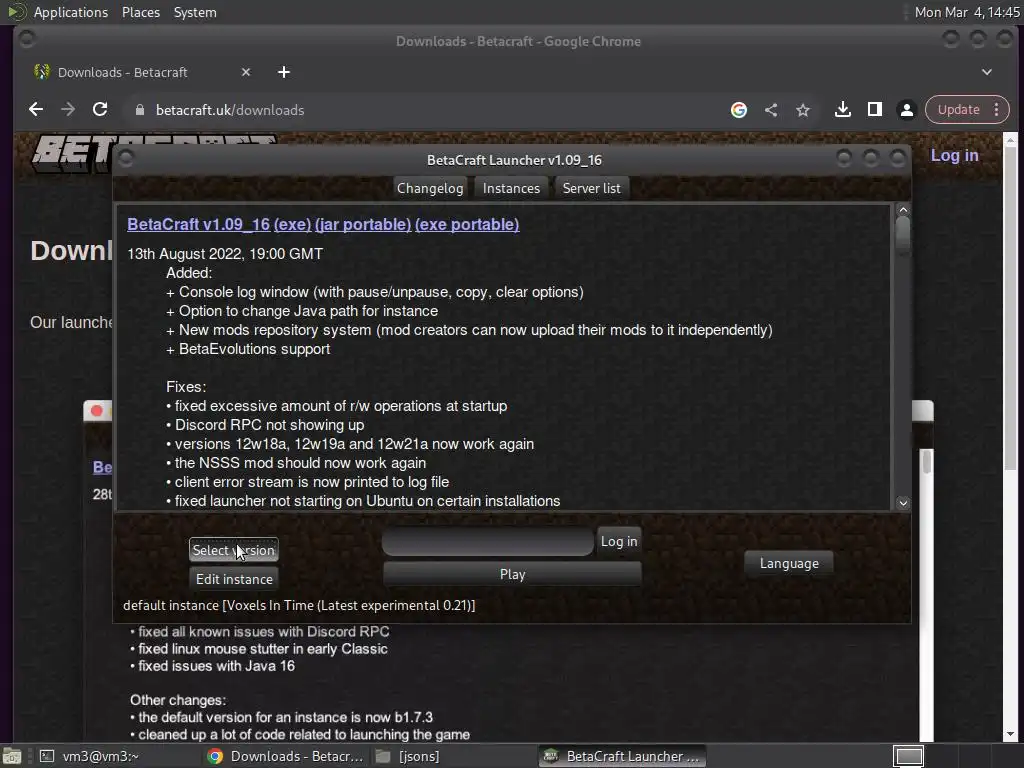Switch to Downloads - Betacraft Chrome taskbar item

click(285, 756)
